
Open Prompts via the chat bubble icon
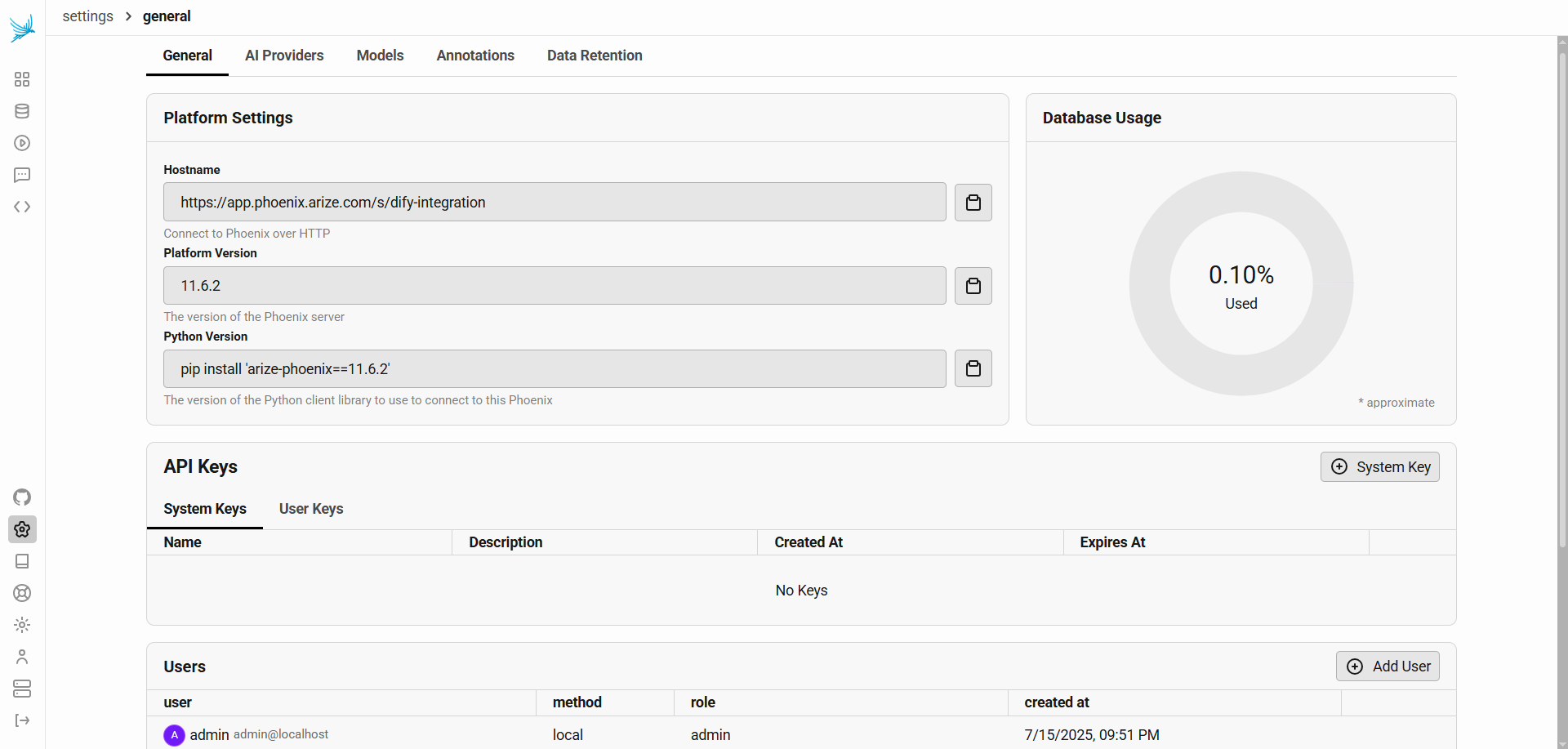pos(22,175)
